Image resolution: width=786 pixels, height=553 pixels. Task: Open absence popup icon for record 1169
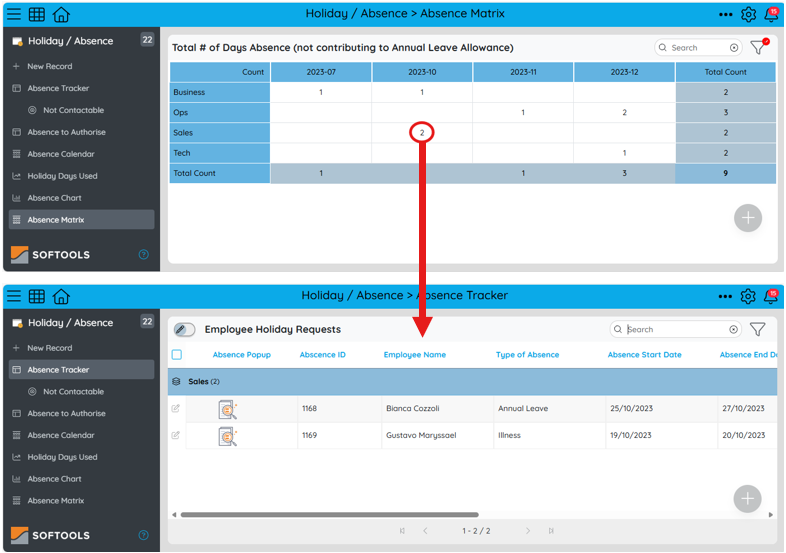coord(228,436)
